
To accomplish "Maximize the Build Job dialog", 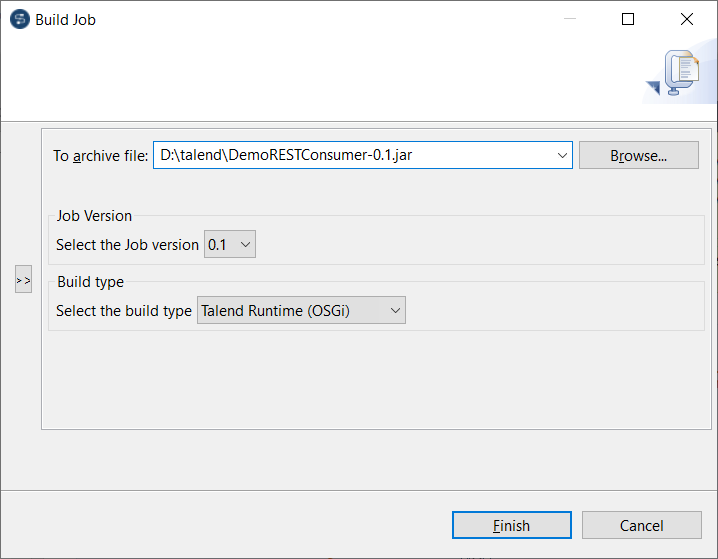I will [x=628, y=19].
